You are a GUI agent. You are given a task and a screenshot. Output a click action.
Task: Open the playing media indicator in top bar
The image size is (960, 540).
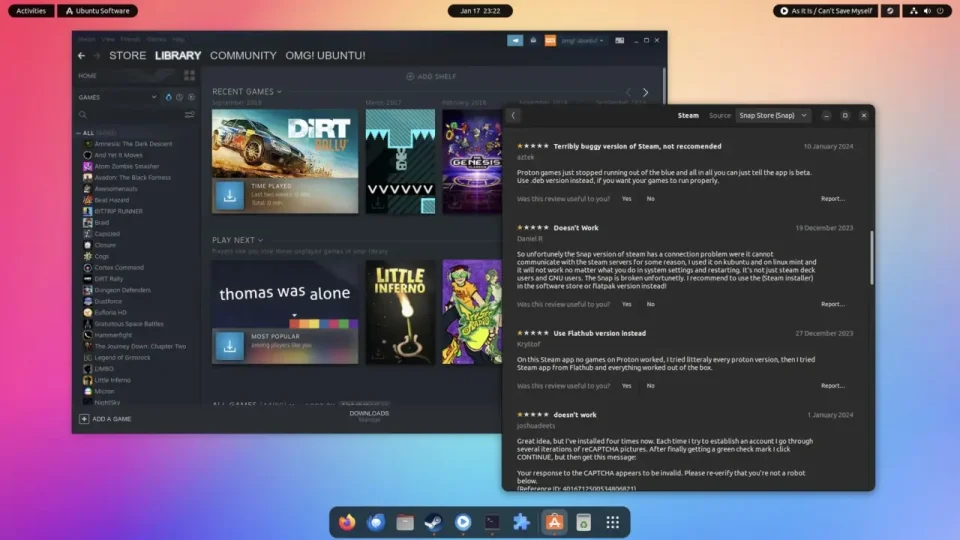point(825,11)
